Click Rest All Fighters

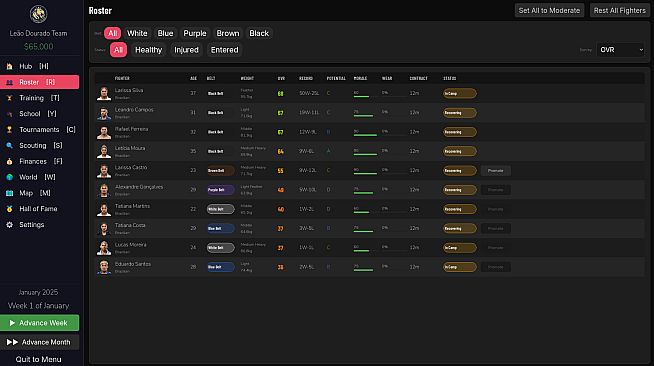620,10
